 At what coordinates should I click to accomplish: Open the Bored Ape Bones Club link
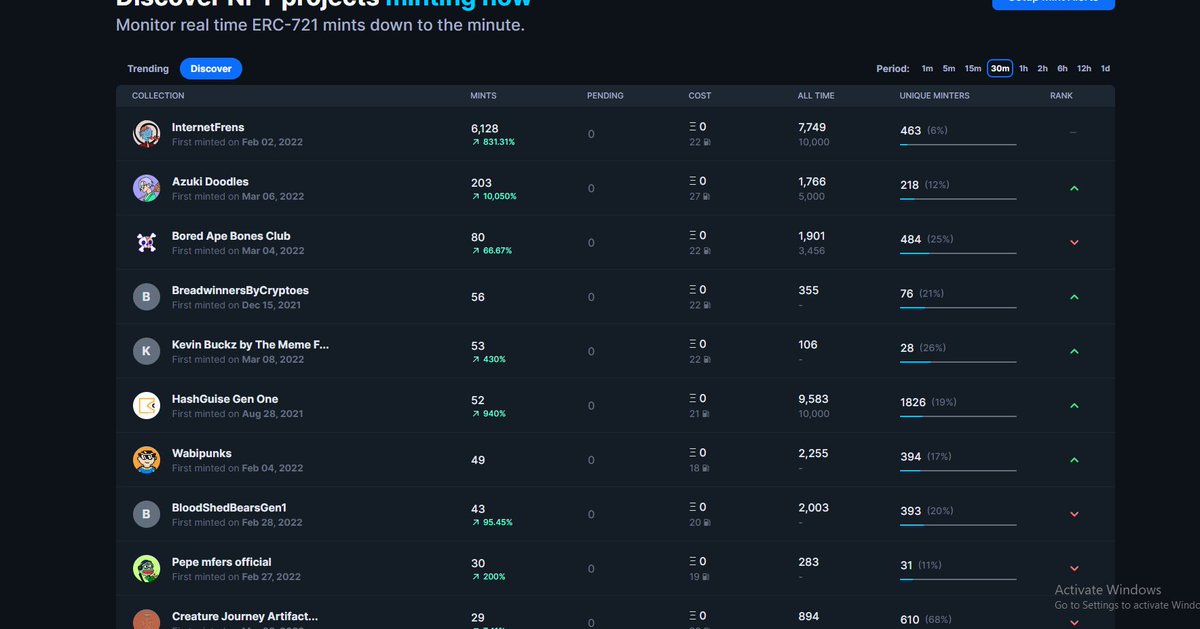tap(231, 236)
